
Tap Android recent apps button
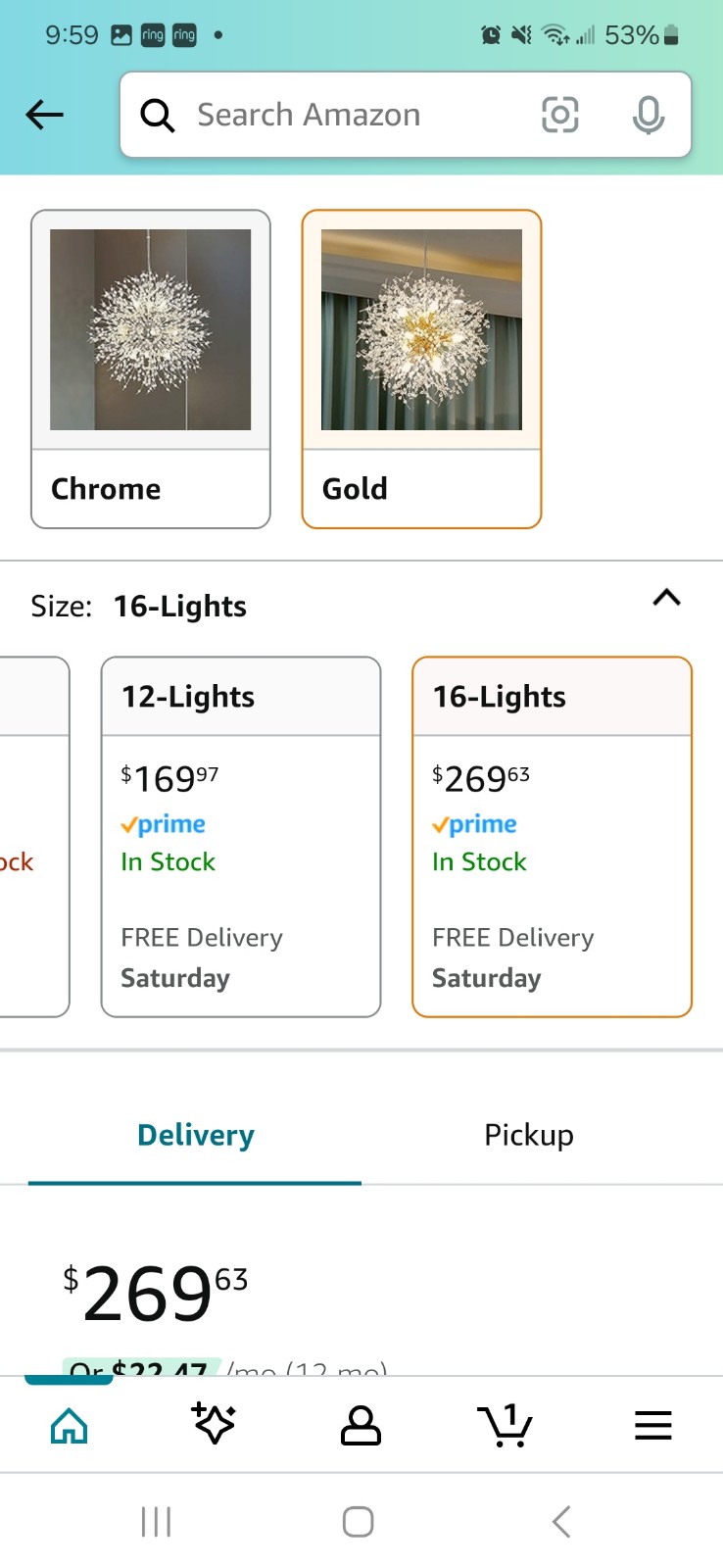156,1522
